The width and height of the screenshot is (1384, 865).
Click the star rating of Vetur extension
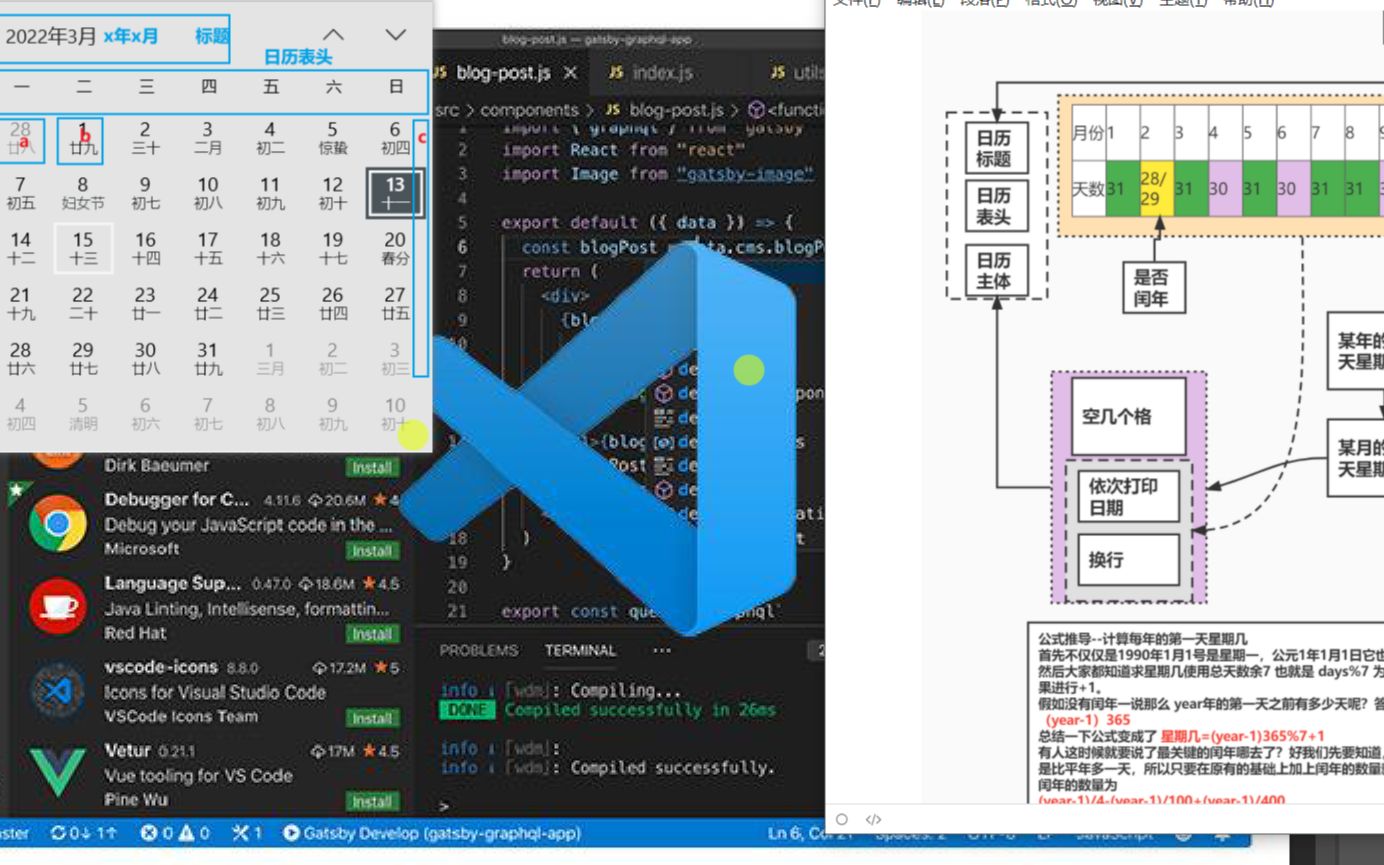pyautogui.click(x=380, y=751)
